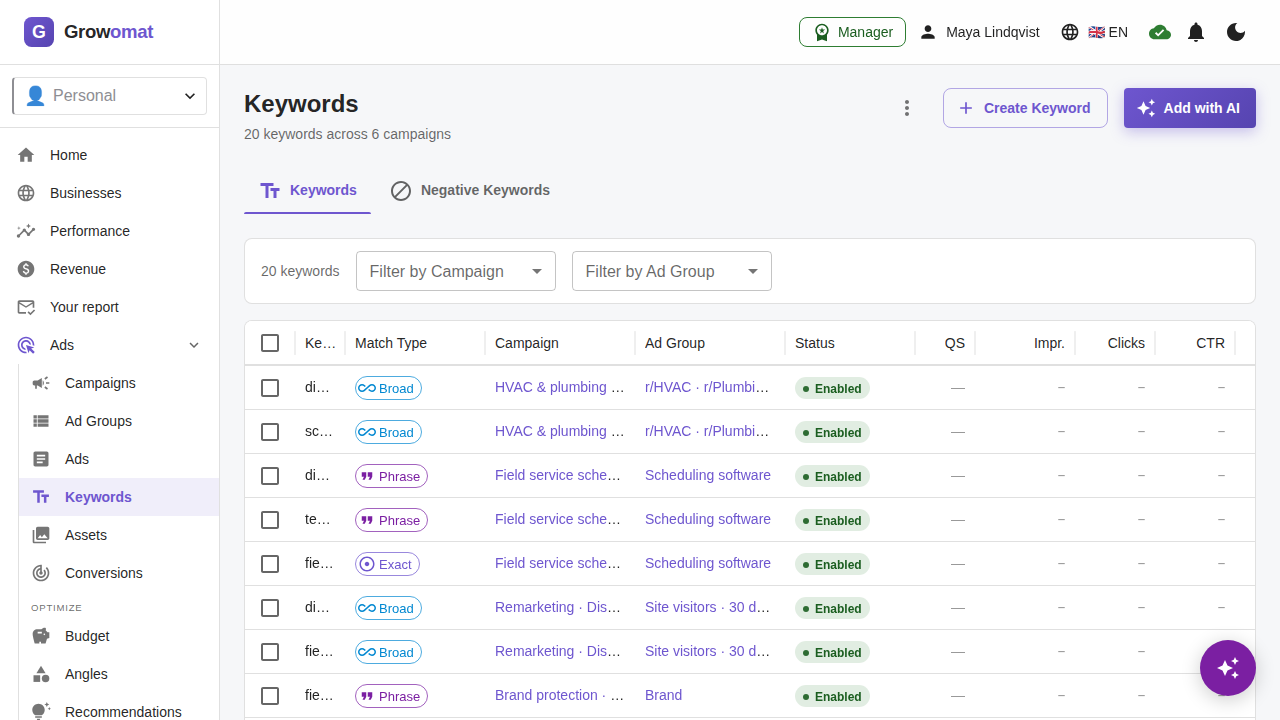Switch to Negative Keywords tab
Viewport: 1280px width, 720px height.
[470, 190]
